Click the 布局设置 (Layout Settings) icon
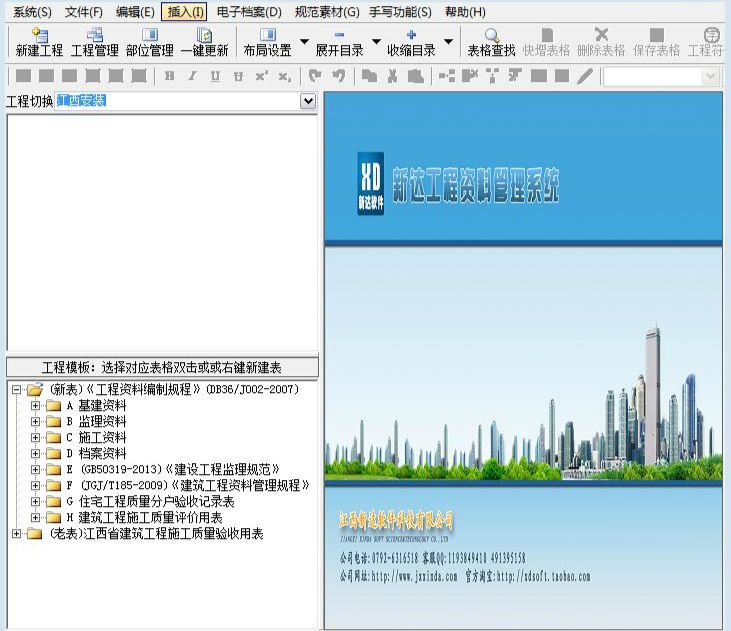This screenshot has height=631, width=731. (267, 42)
